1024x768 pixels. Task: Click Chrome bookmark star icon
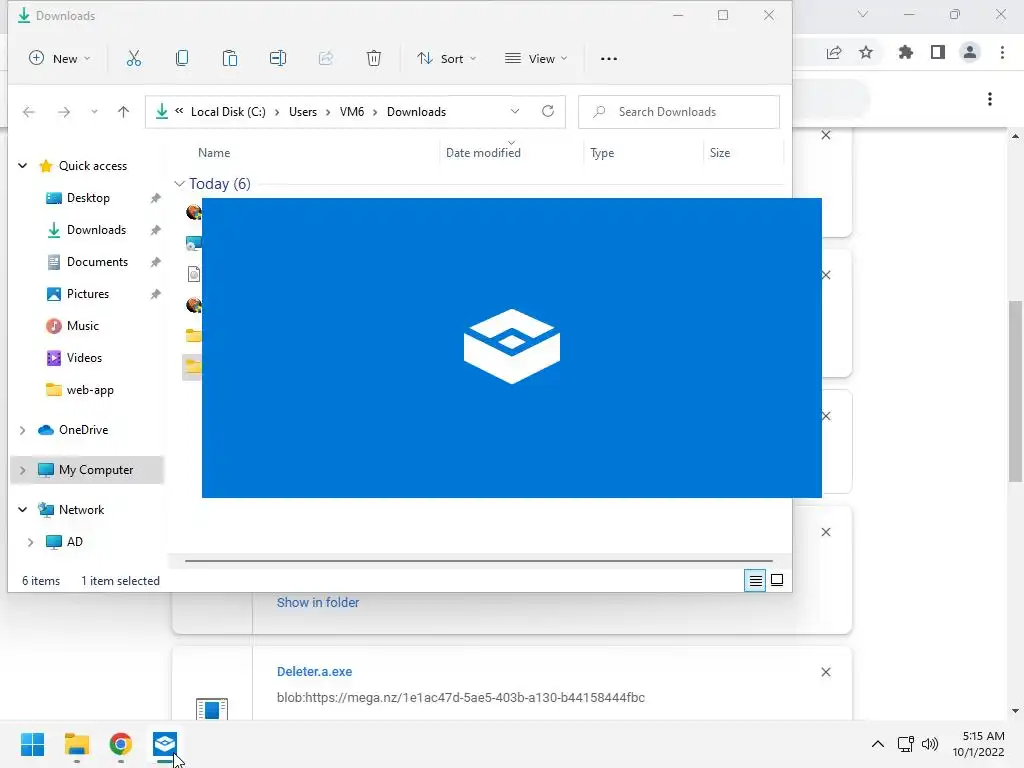866,52
